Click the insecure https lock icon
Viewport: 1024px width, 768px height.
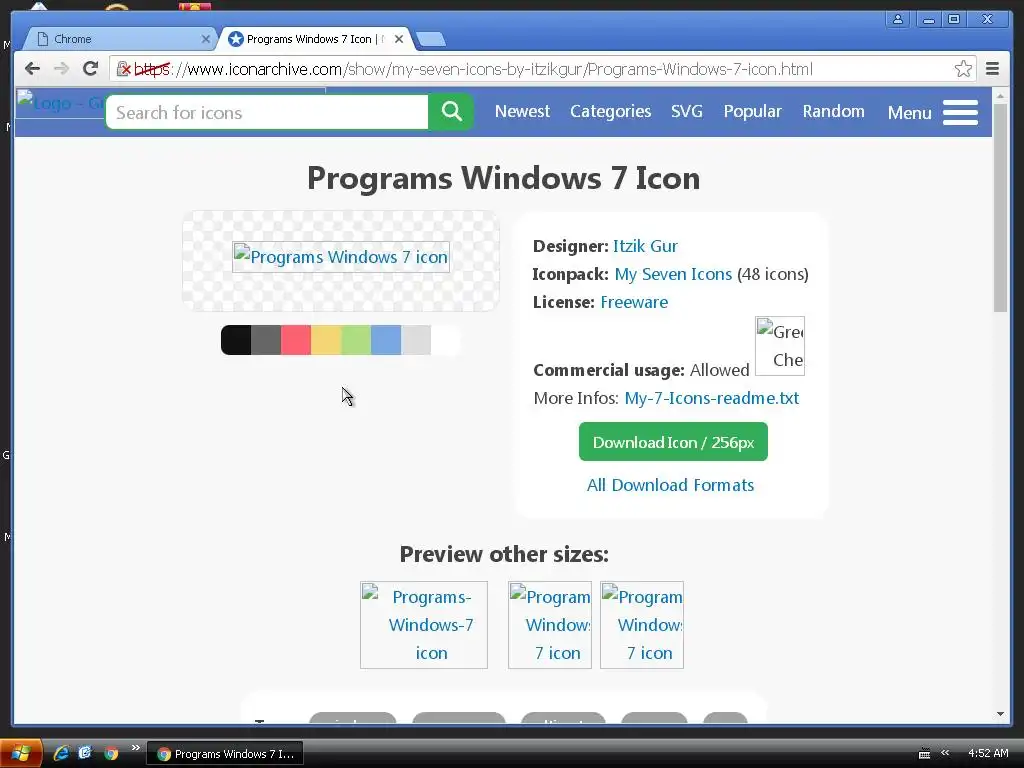[123, 69]
